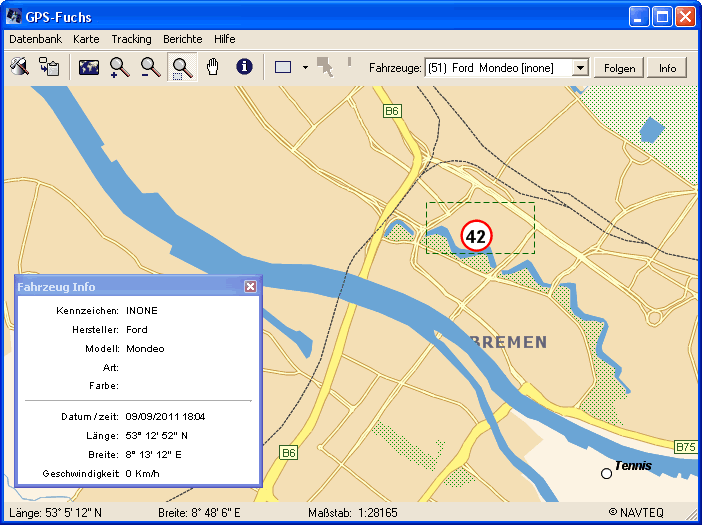The height and width of the screenshot is (525, 702).
Task: Close the Fahrzeug Info panel
Action: click(250, 287)
